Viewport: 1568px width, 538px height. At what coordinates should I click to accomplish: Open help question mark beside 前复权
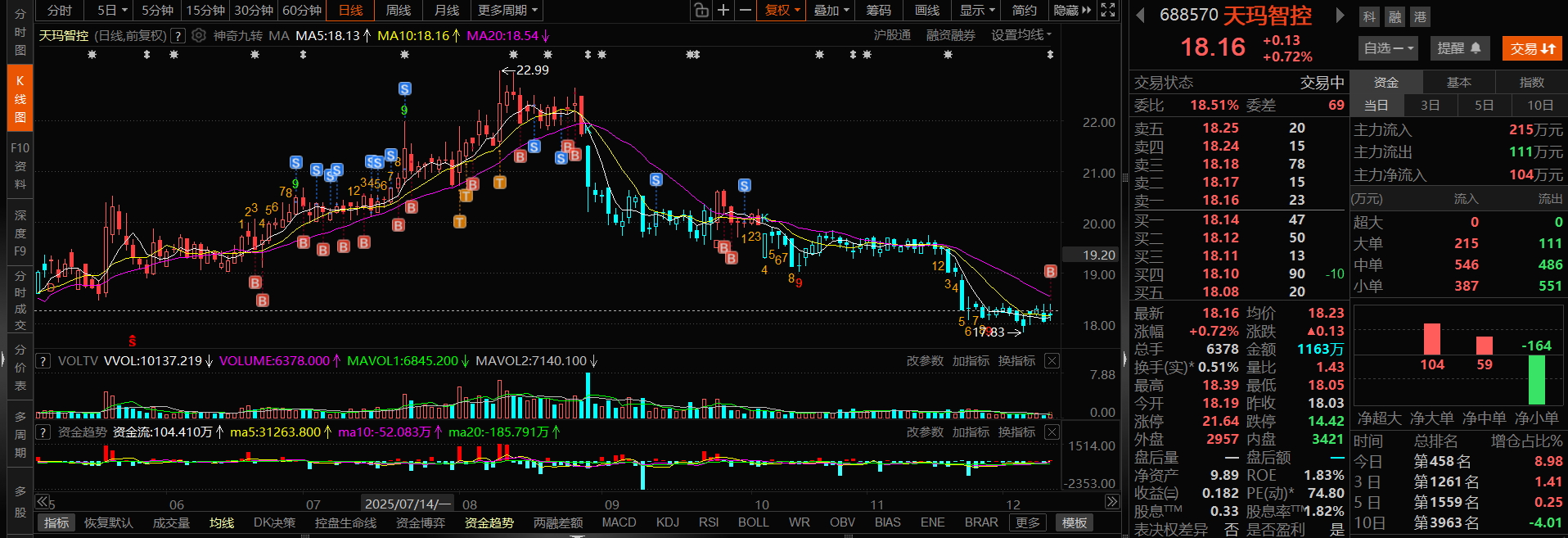pyautogui.click(x=178, y=36)
